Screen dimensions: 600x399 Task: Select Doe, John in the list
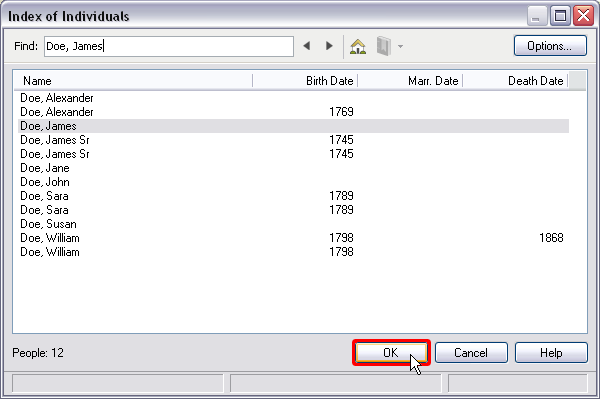tap(293, 182)
